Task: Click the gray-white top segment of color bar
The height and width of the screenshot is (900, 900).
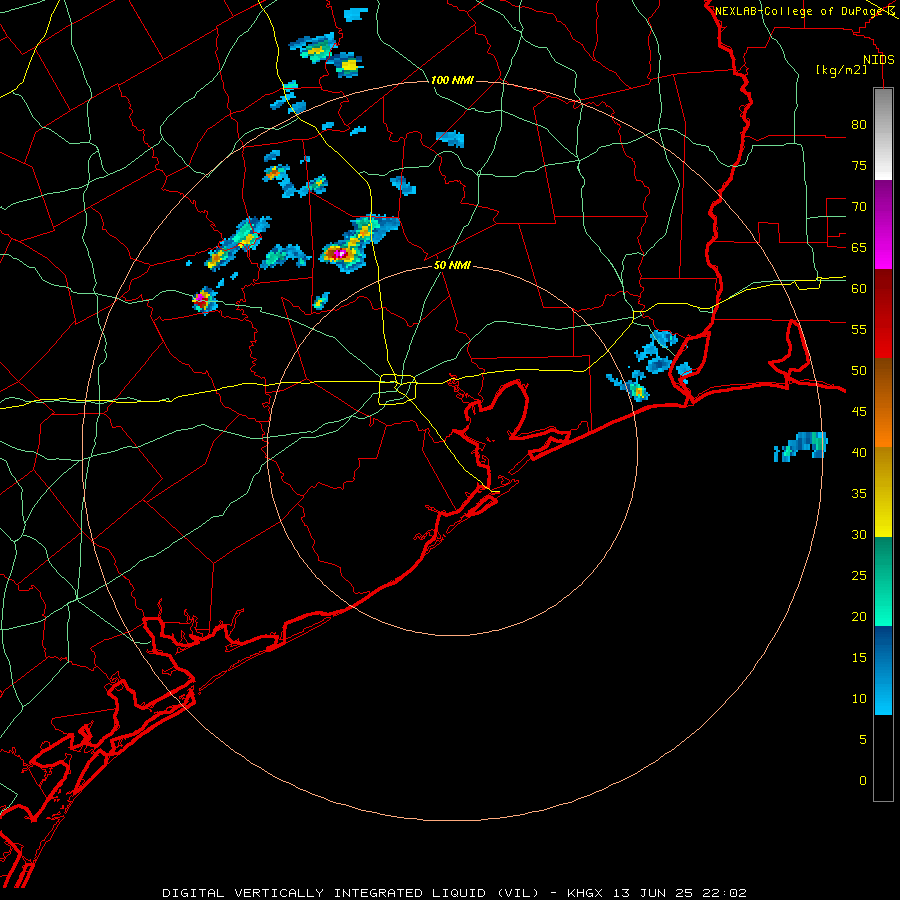Action: 883,134
